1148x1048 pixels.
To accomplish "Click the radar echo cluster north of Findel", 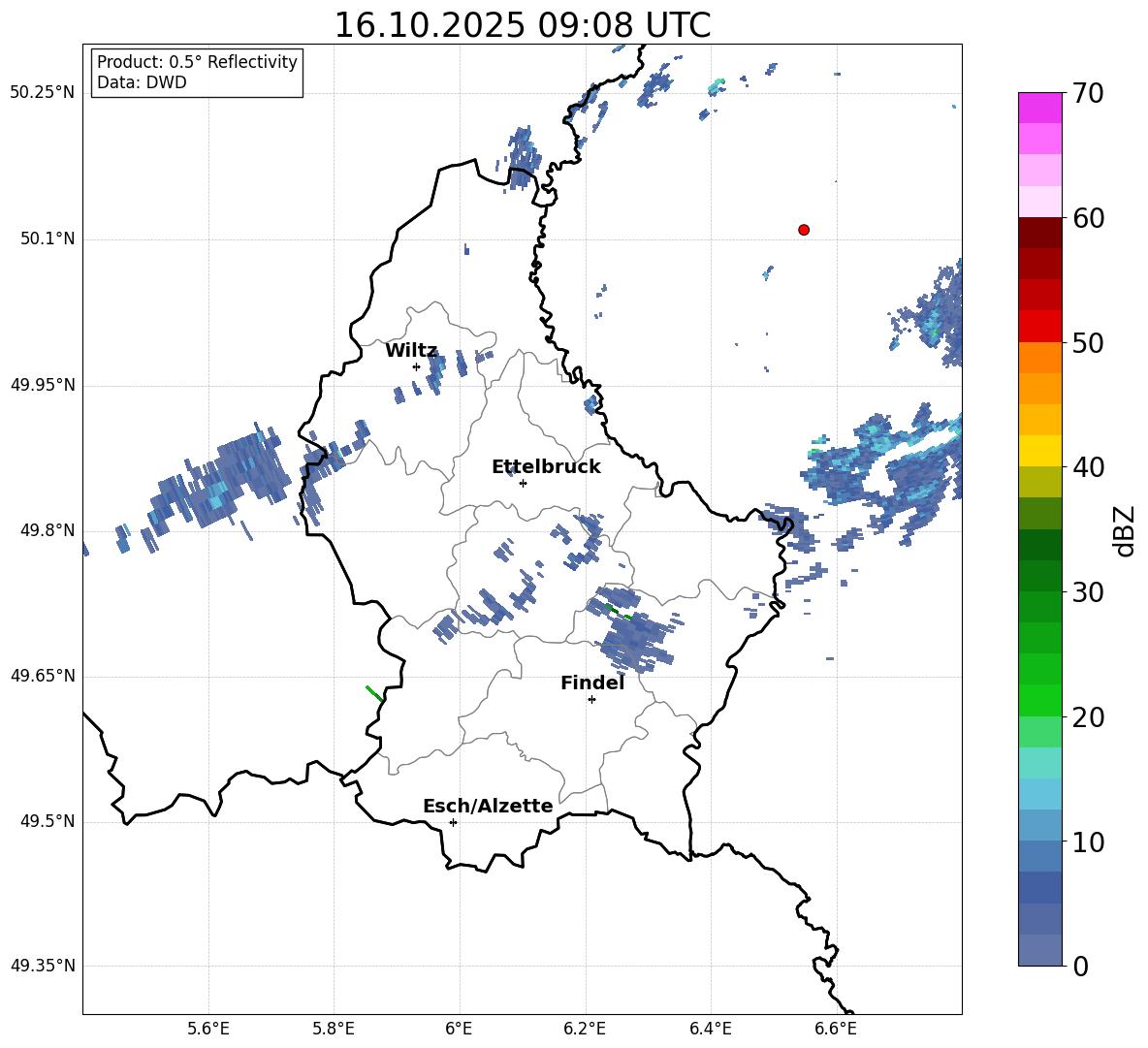I will [x=633, y=633].
